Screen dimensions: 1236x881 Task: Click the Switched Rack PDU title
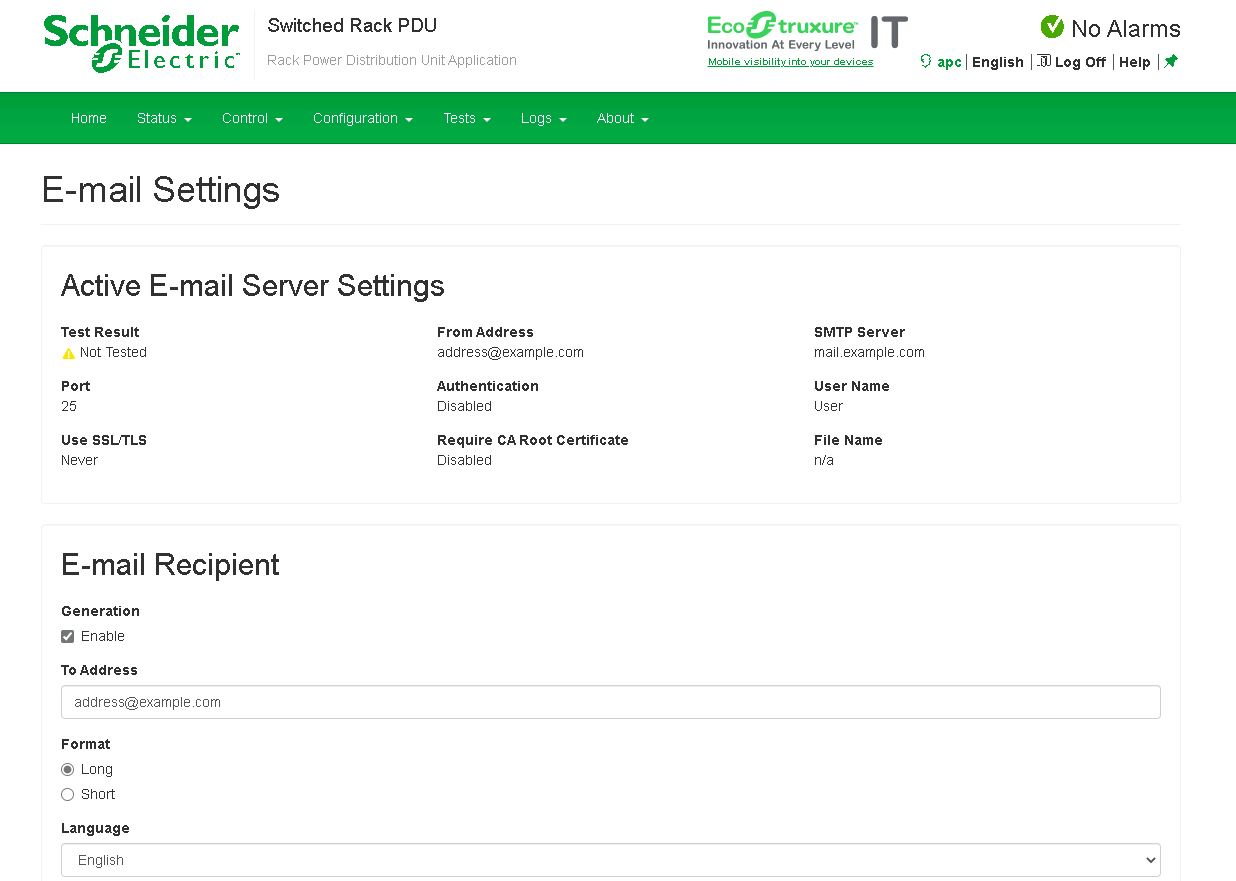pos(352,25)
